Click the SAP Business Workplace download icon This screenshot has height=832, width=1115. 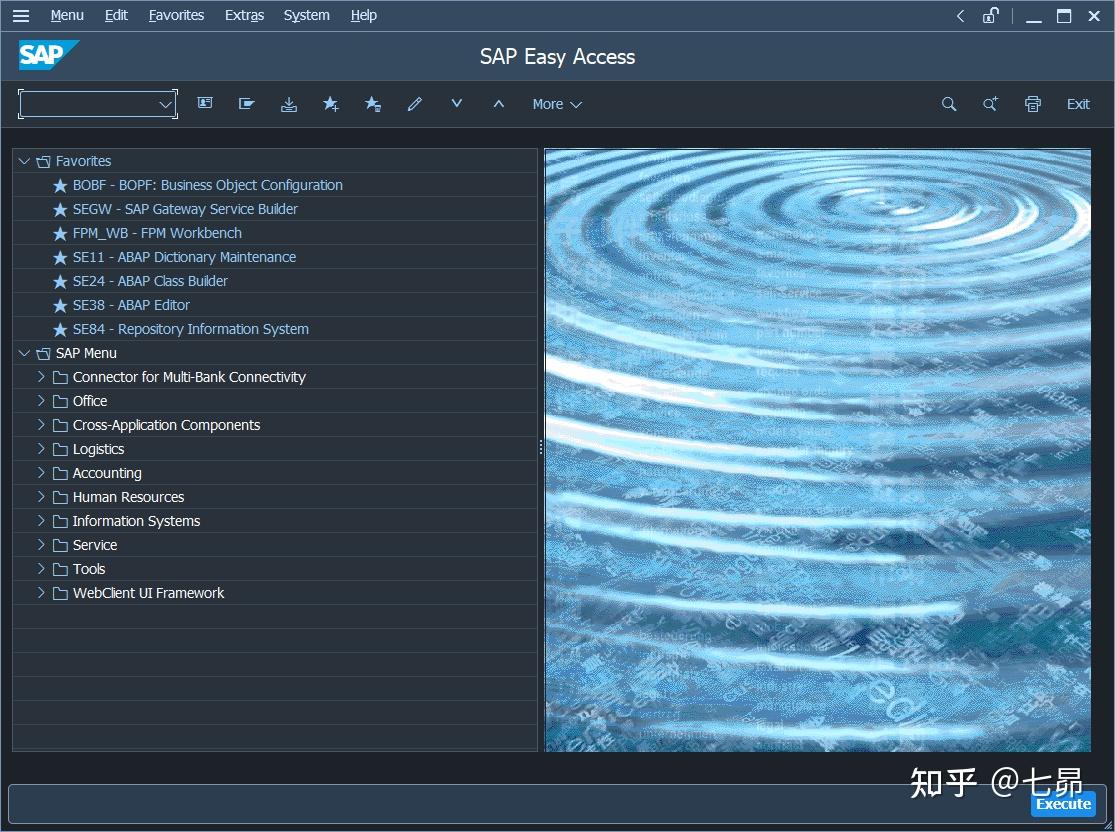tap(289, 104)
